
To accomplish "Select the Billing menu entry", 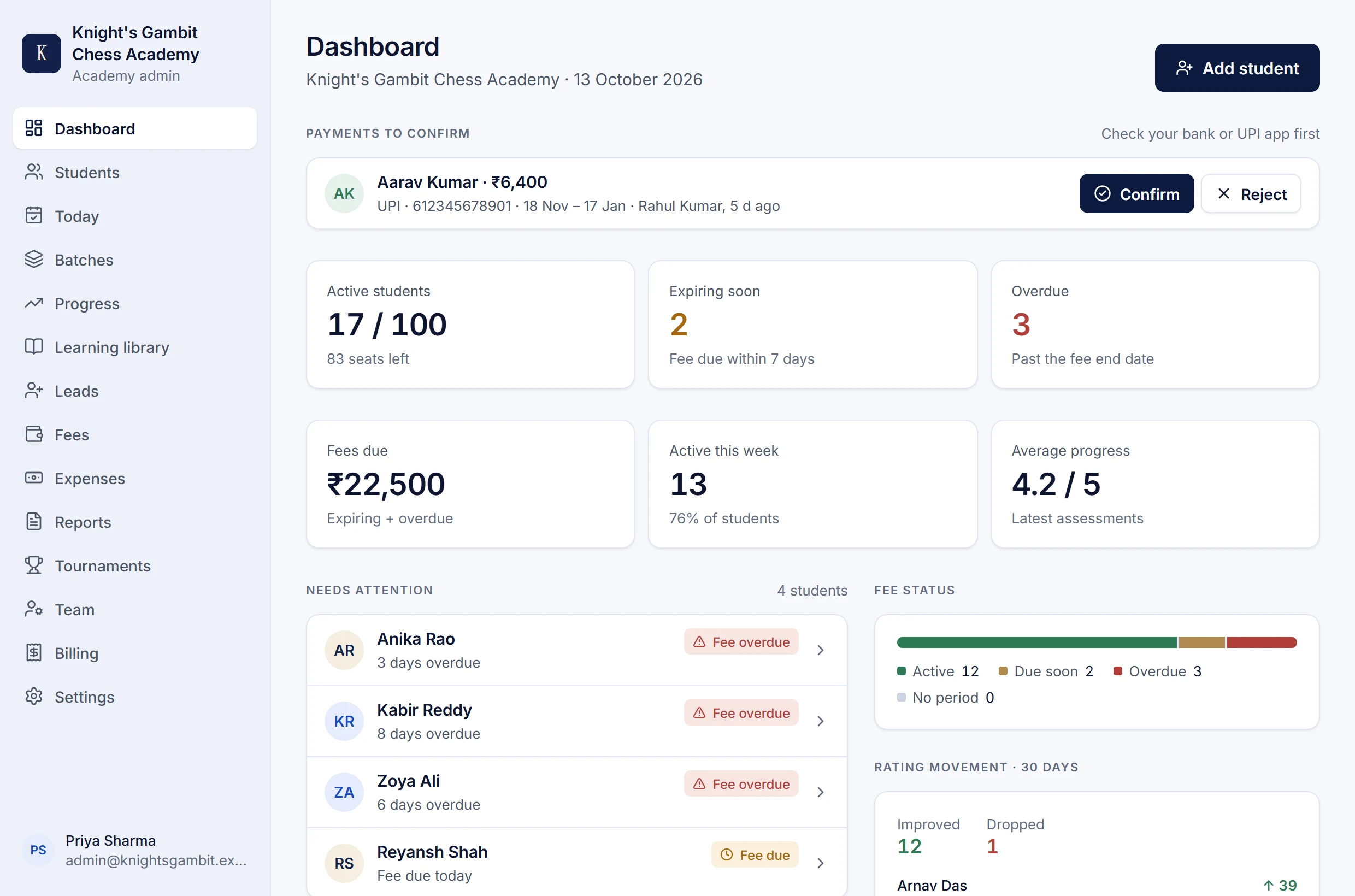I will [135, 652].
